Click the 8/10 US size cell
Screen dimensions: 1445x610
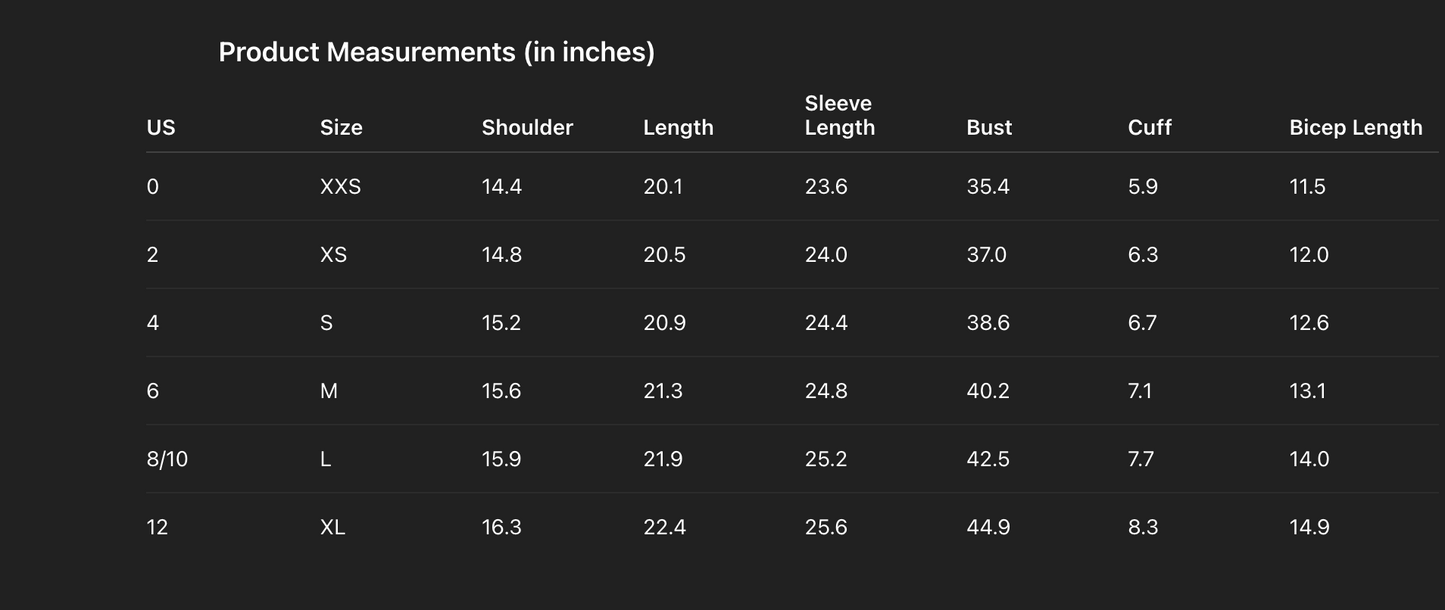click(167, 459)
